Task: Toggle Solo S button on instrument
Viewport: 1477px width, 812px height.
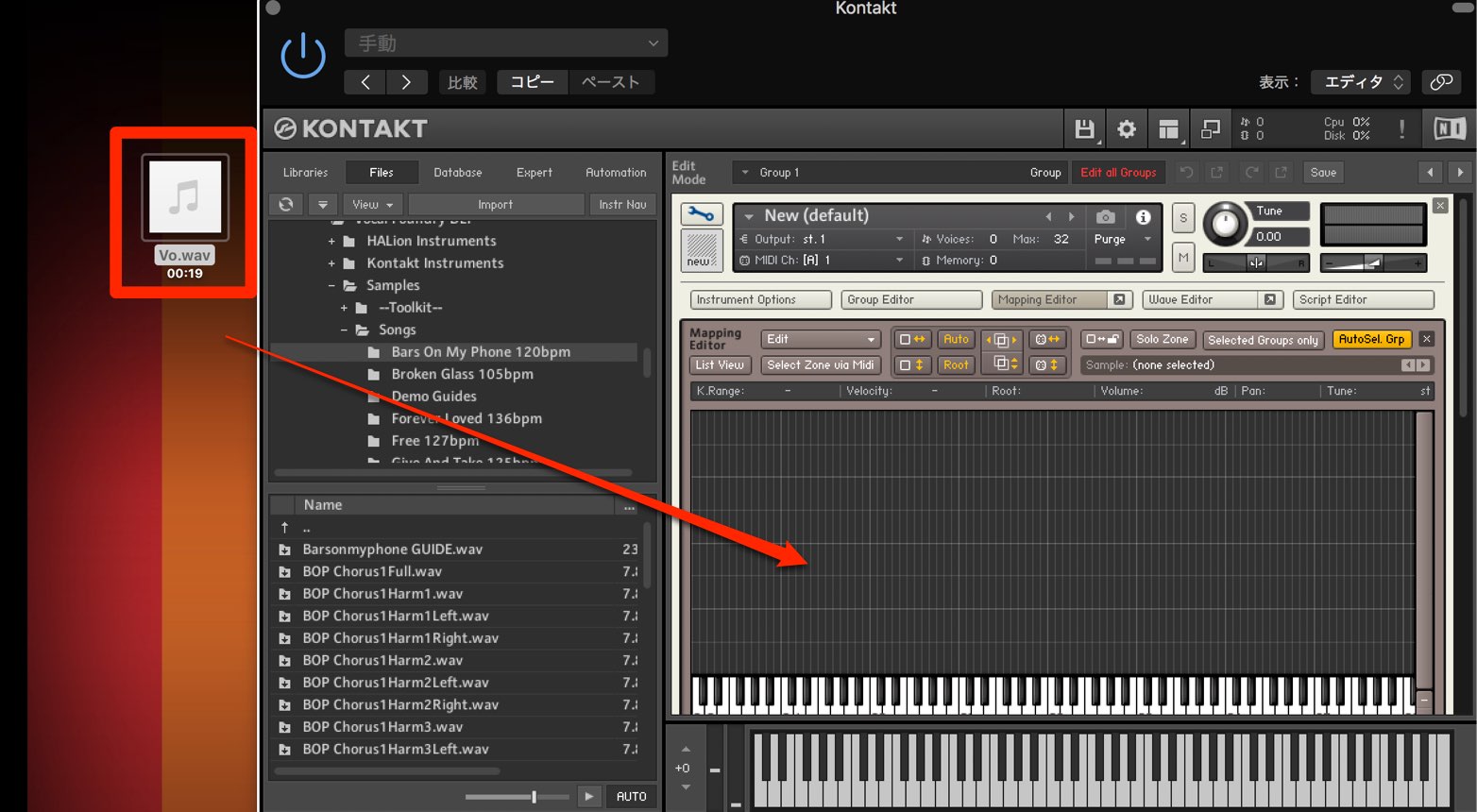Action: tap(1183, 218)
